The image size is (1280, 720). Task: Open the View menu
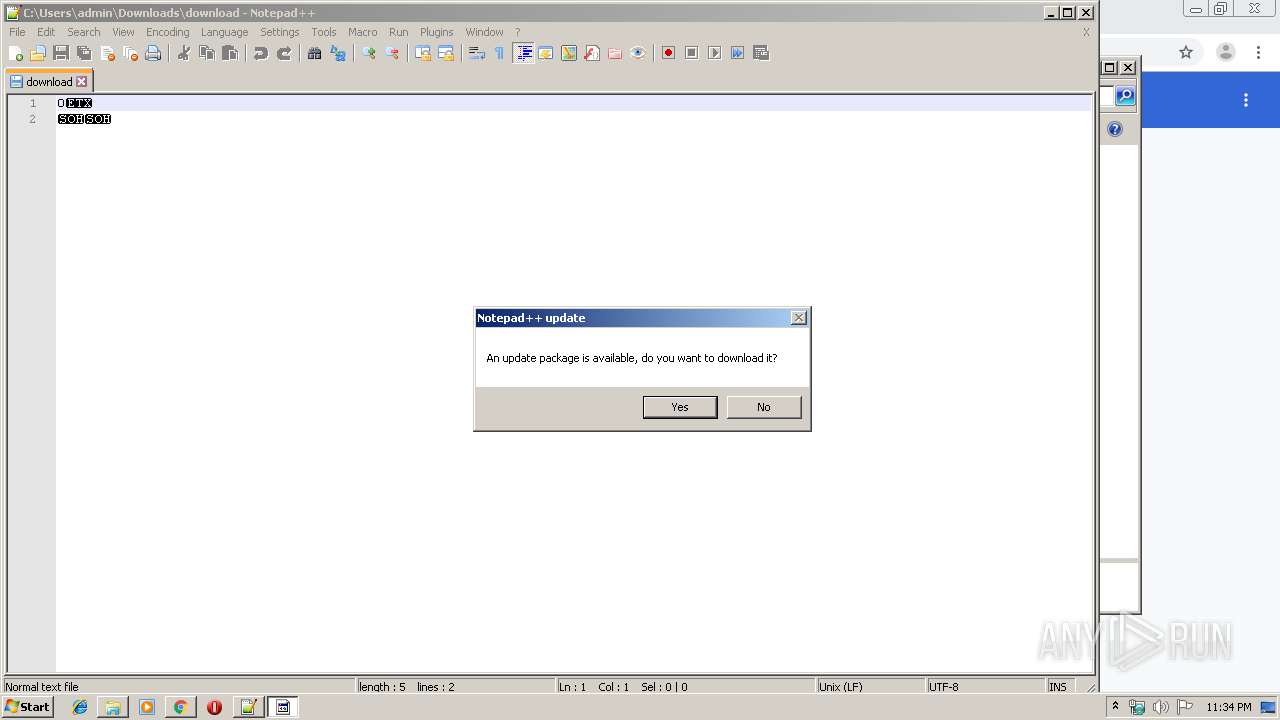point(123,32)
